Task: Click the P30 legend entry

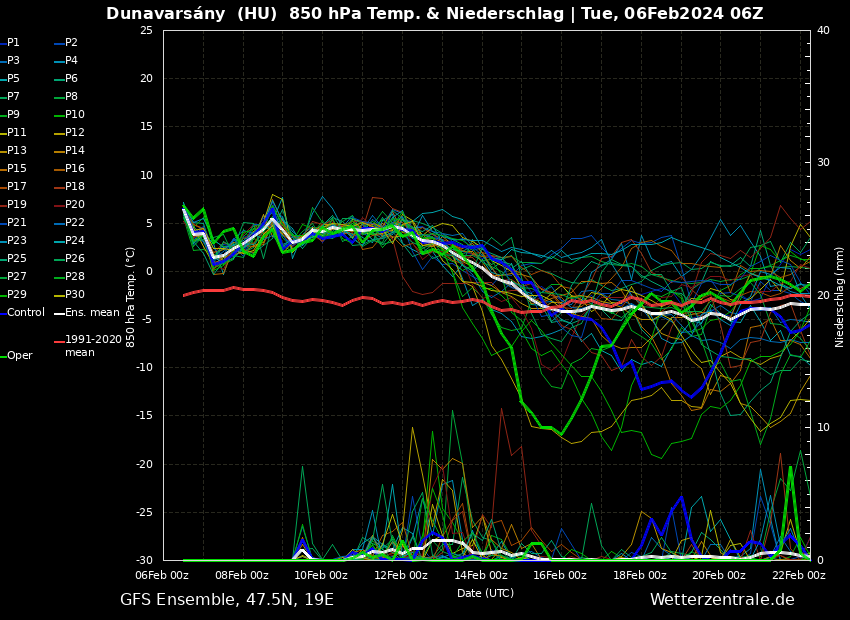Action: (x=74, y=295)
